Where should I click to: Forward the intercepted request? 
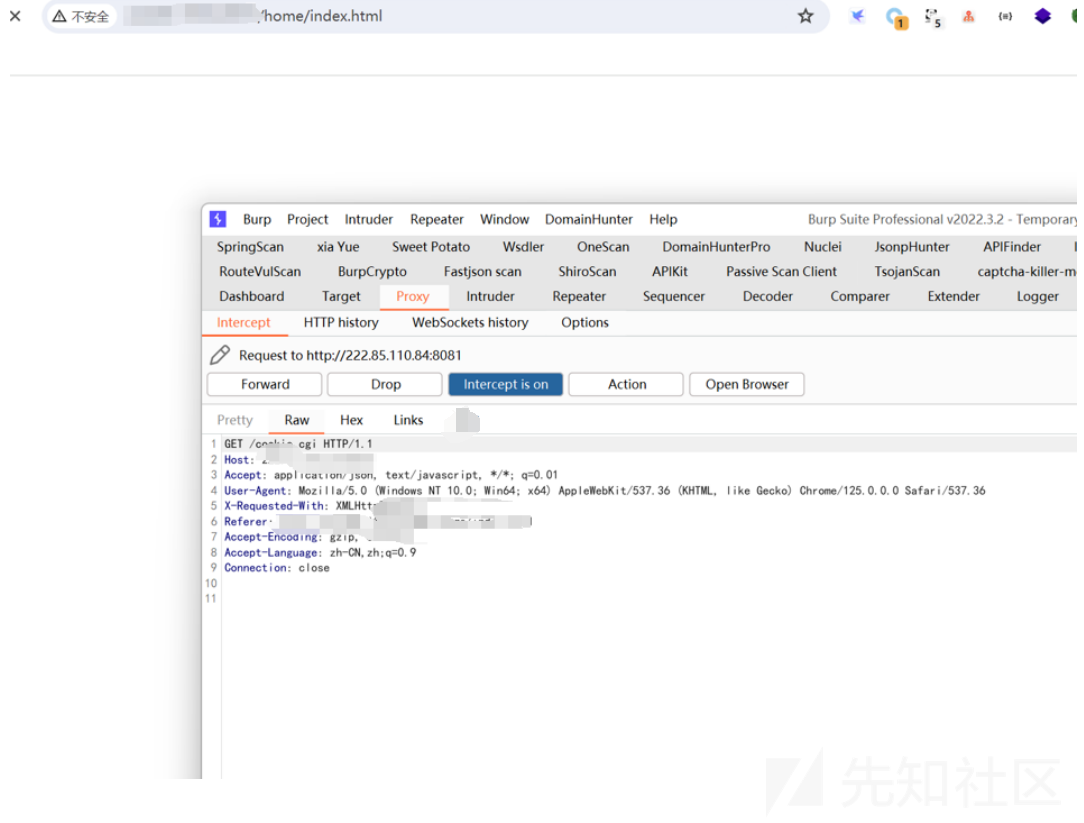265,385
